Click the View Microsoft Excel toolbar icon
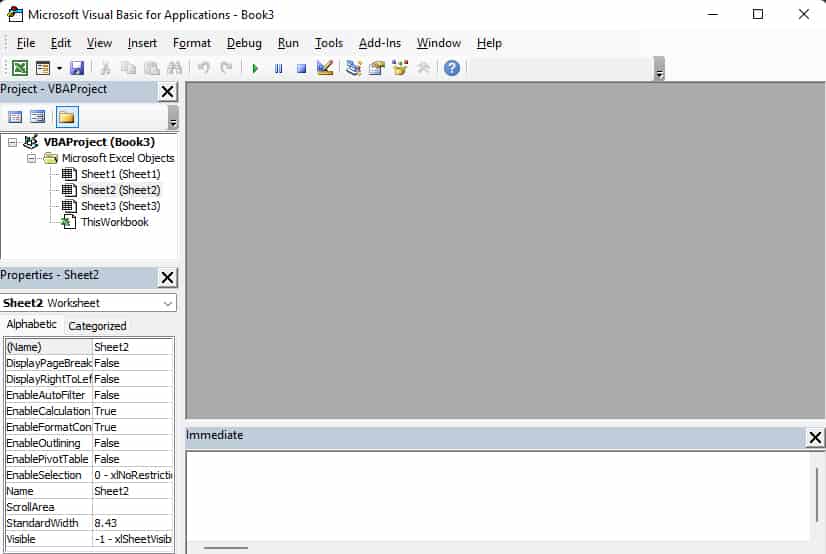 point(20,68)
